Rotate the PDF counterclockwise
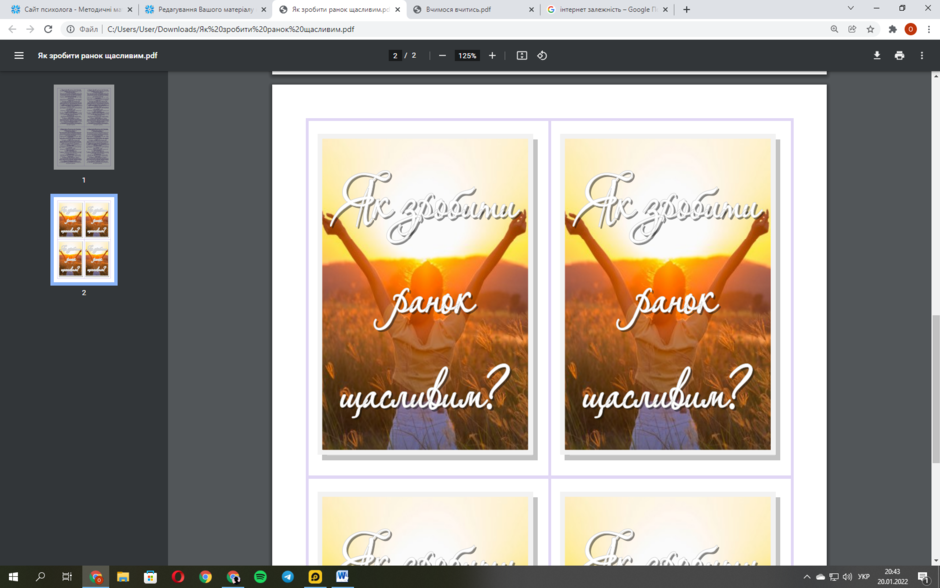The height and width of the screenshot is (588, 940). click(x=542, y=56)
